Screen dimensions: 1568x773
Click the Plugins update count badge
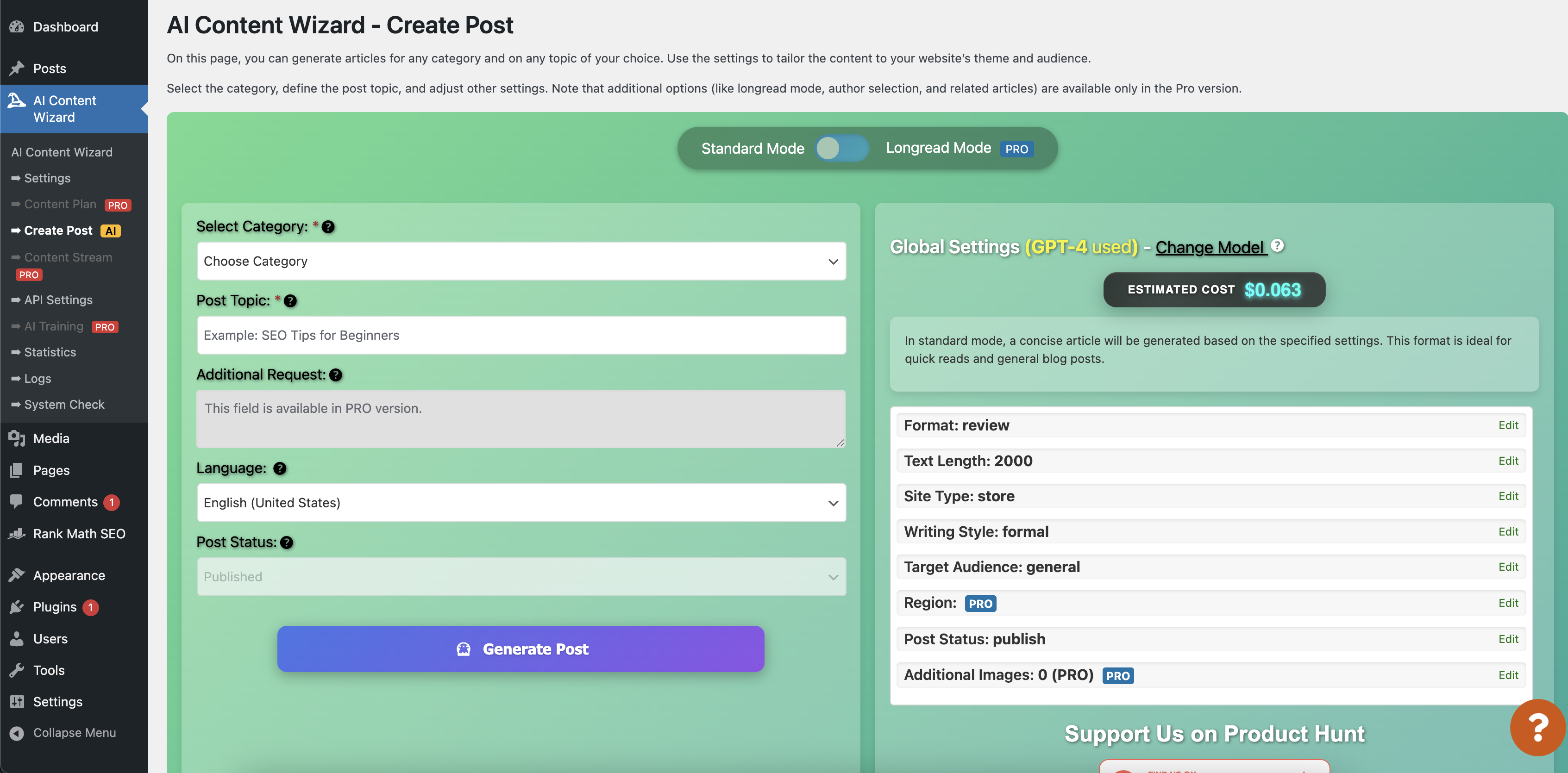(91, 607)
